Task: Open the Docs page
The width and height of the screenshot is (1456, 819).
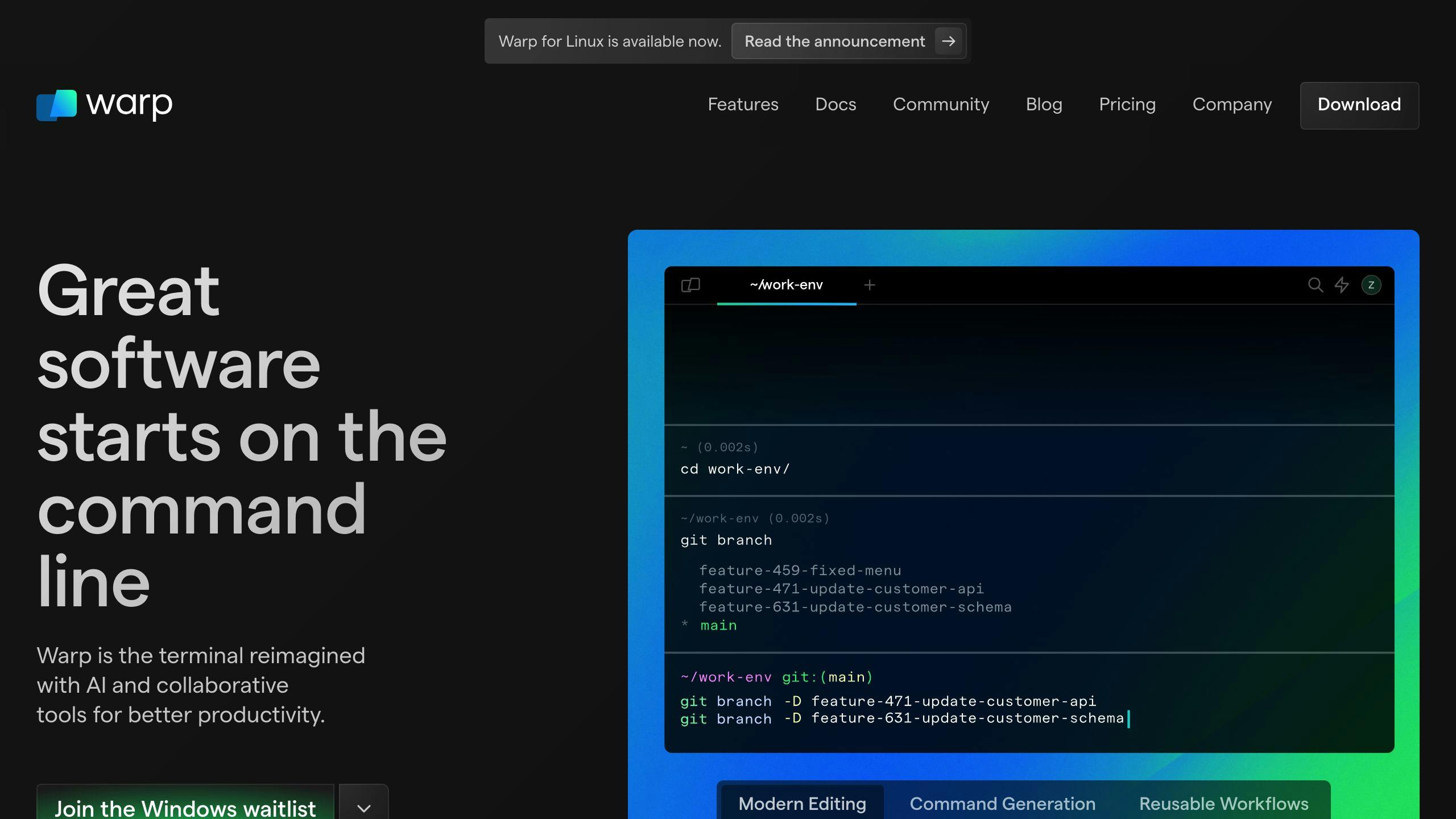Action: point(835,105)
